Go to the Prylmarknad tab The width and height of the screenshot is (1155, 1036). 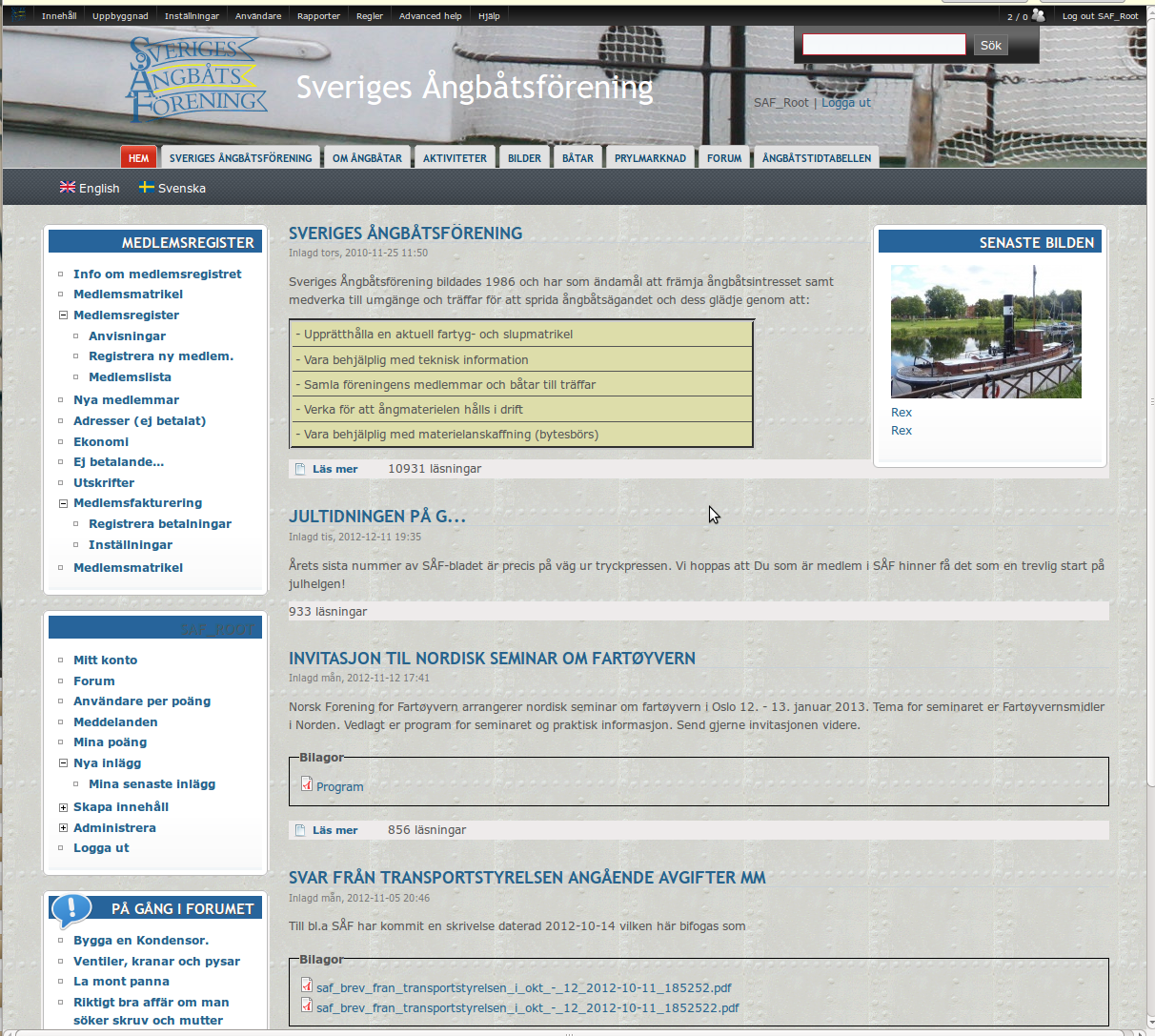point(650,158)
